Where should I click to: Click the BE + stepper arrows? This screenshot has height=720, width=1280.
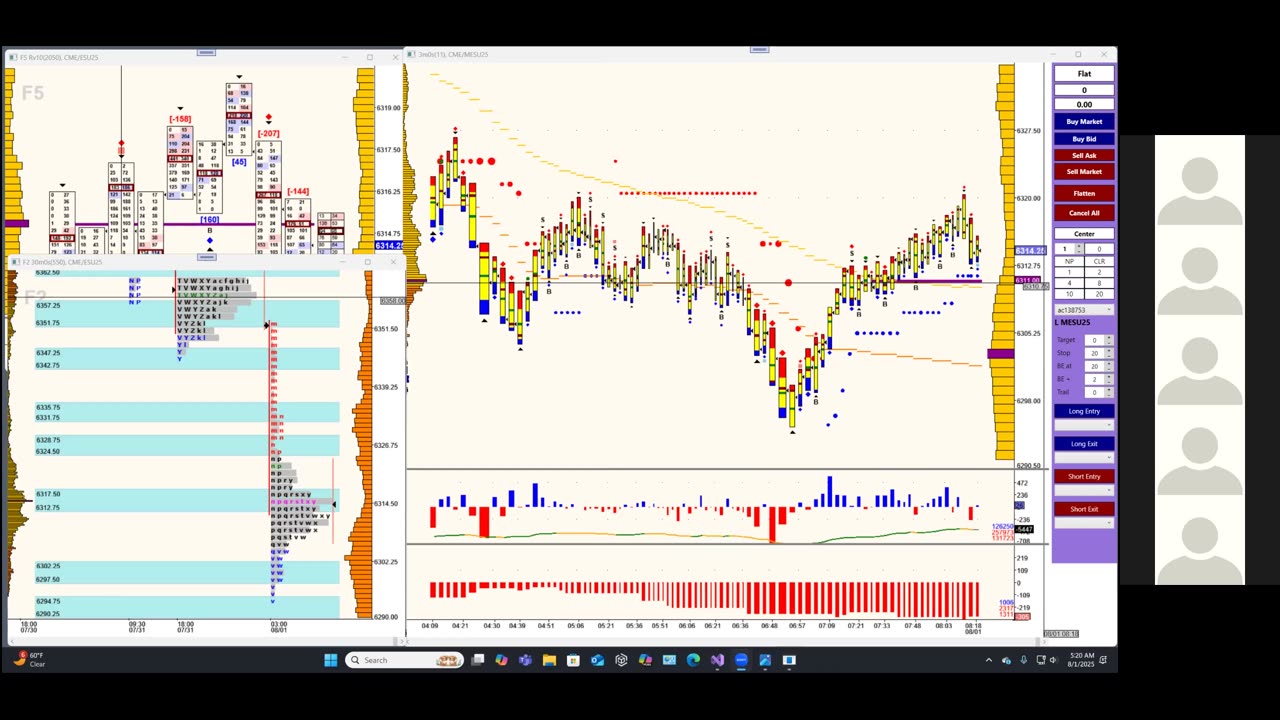(1109, 379)
